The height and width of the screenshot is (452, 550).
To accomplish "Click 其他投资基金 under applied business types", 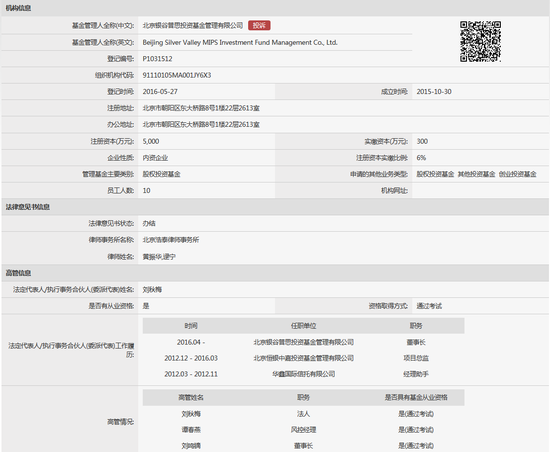I will pos(476,174).
